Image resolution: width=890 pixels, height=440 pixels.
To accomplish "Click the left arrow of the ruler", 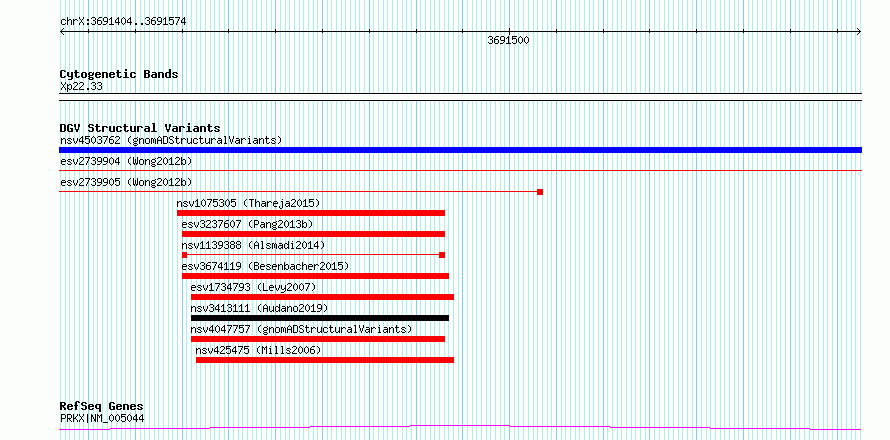I will [62, 32].
